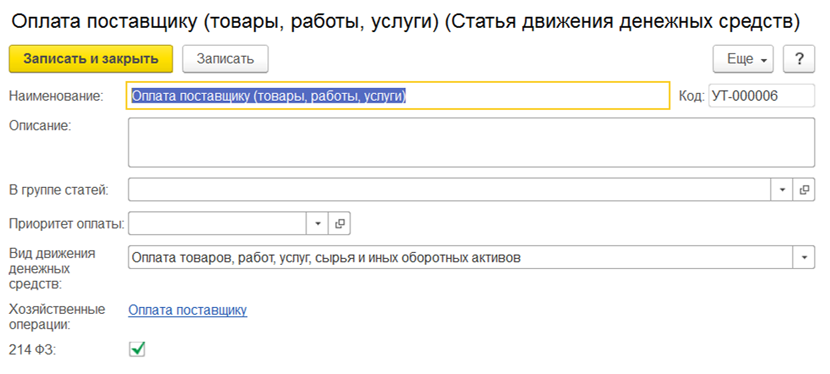Click the 'Записать' save button
830x374 pixels.
(x=225, y=59)
